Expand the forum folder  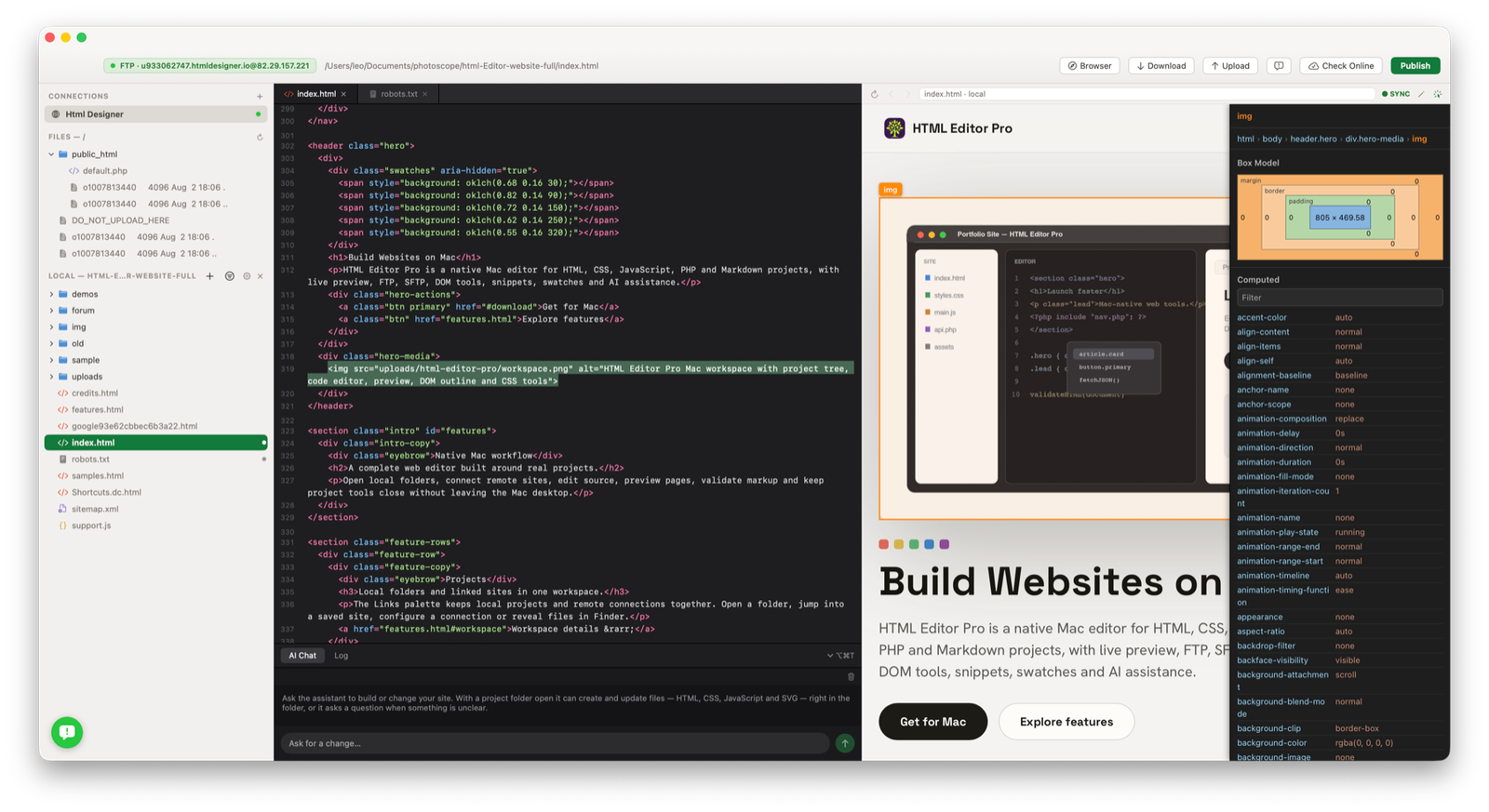(x=51, y=311)
